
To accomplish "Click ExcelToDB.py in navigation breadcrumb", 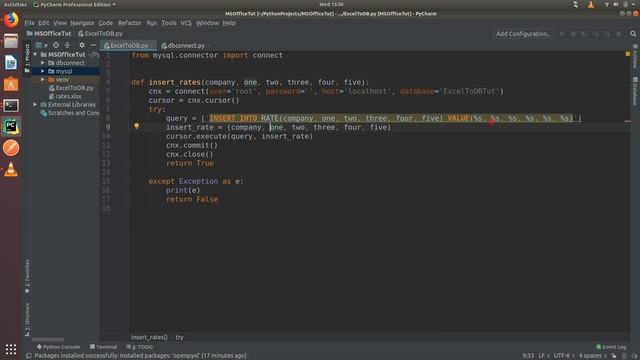I will pos(100,34).
